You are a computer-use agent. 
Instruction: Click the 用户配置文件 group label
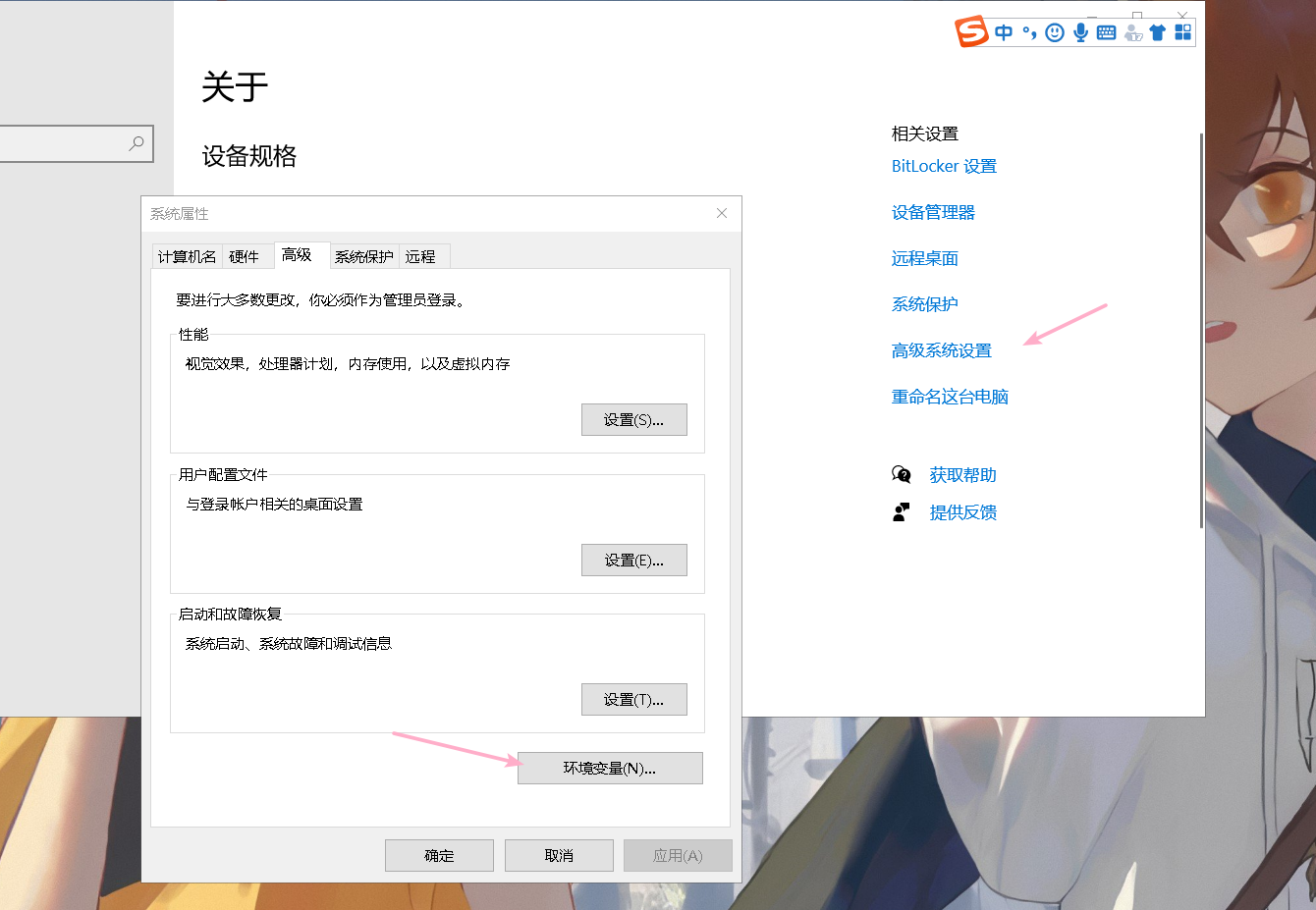click(223, 474)
